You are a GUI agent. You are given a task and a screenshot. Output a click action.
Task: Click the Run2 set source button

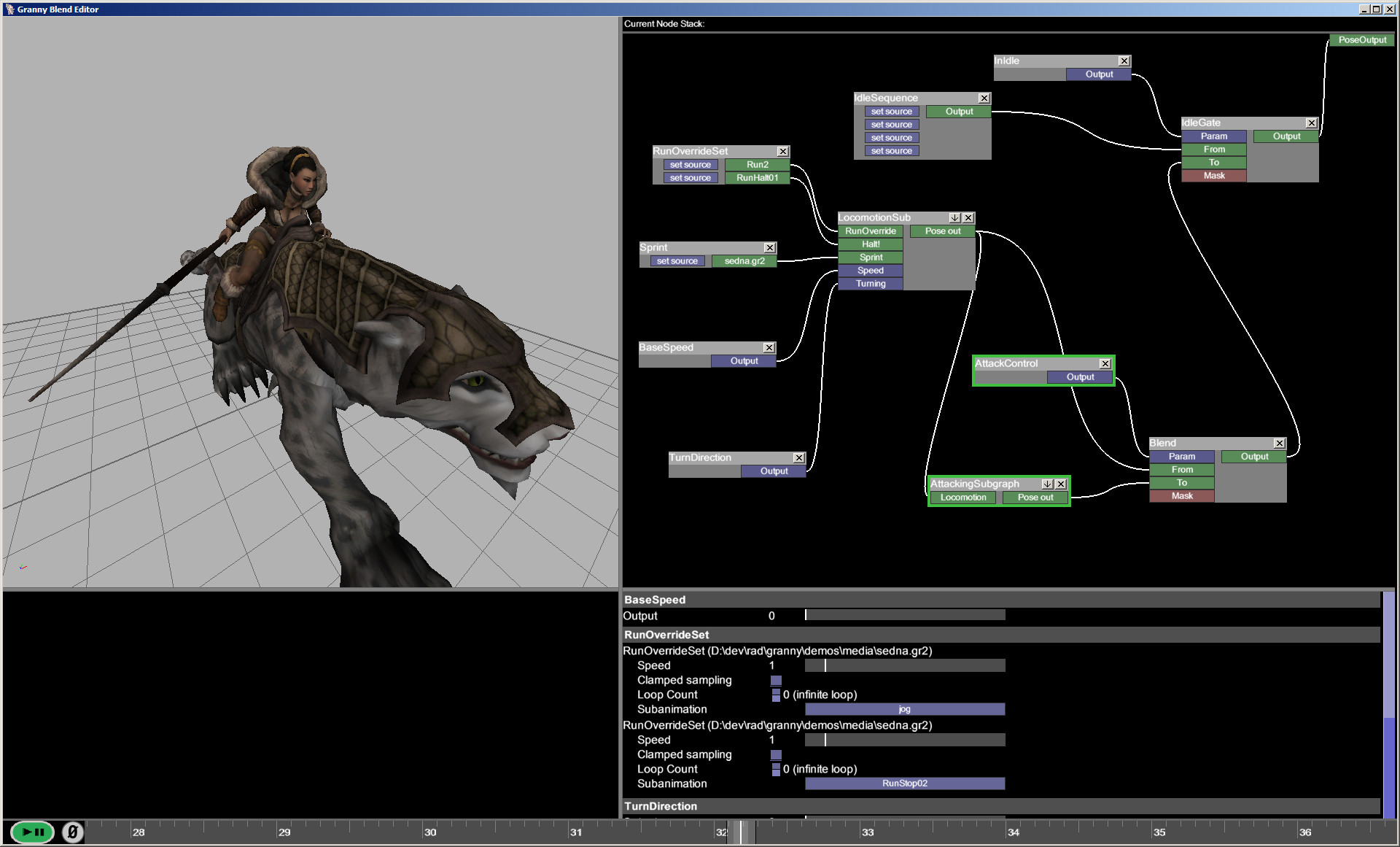(690, 165)
